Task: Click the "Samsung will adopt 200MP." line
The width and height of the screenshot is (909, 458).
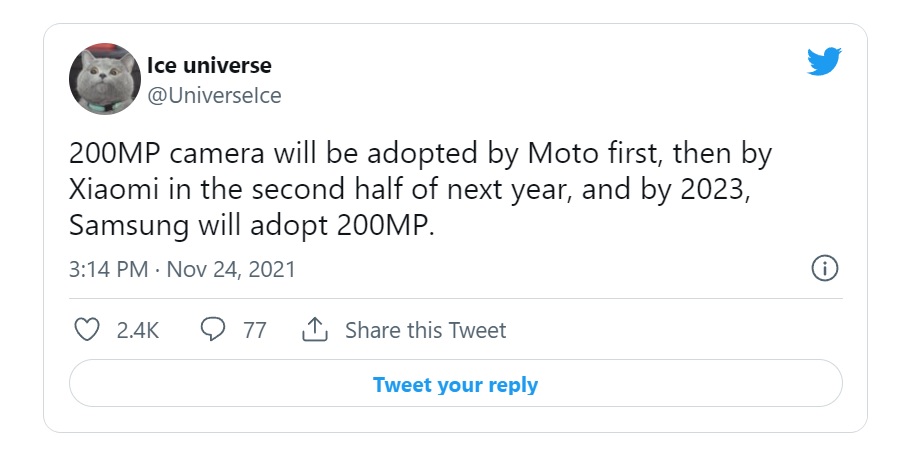Action: coord(252,225)
